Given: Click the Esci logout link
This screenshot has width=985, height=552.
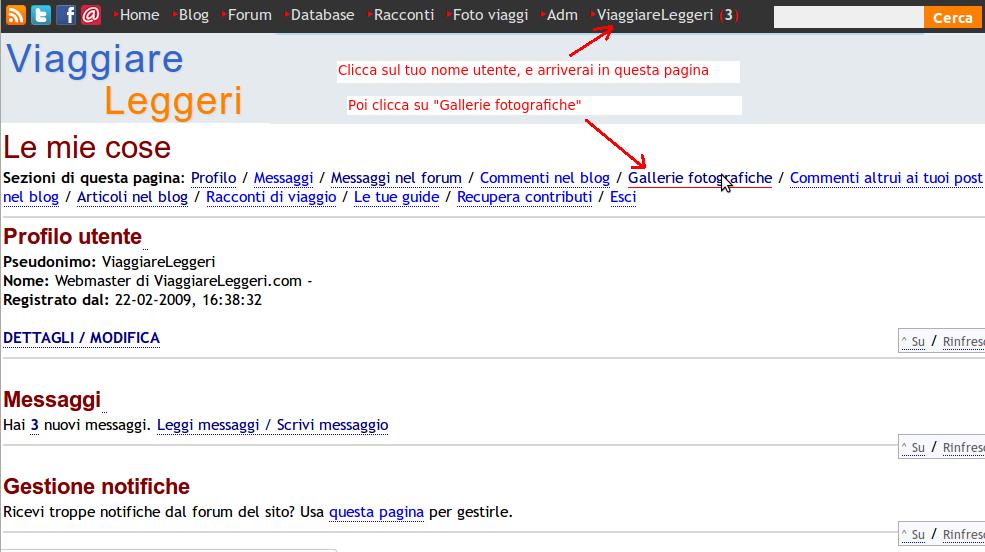Looking at the screenshot, I should coord(623,197).
